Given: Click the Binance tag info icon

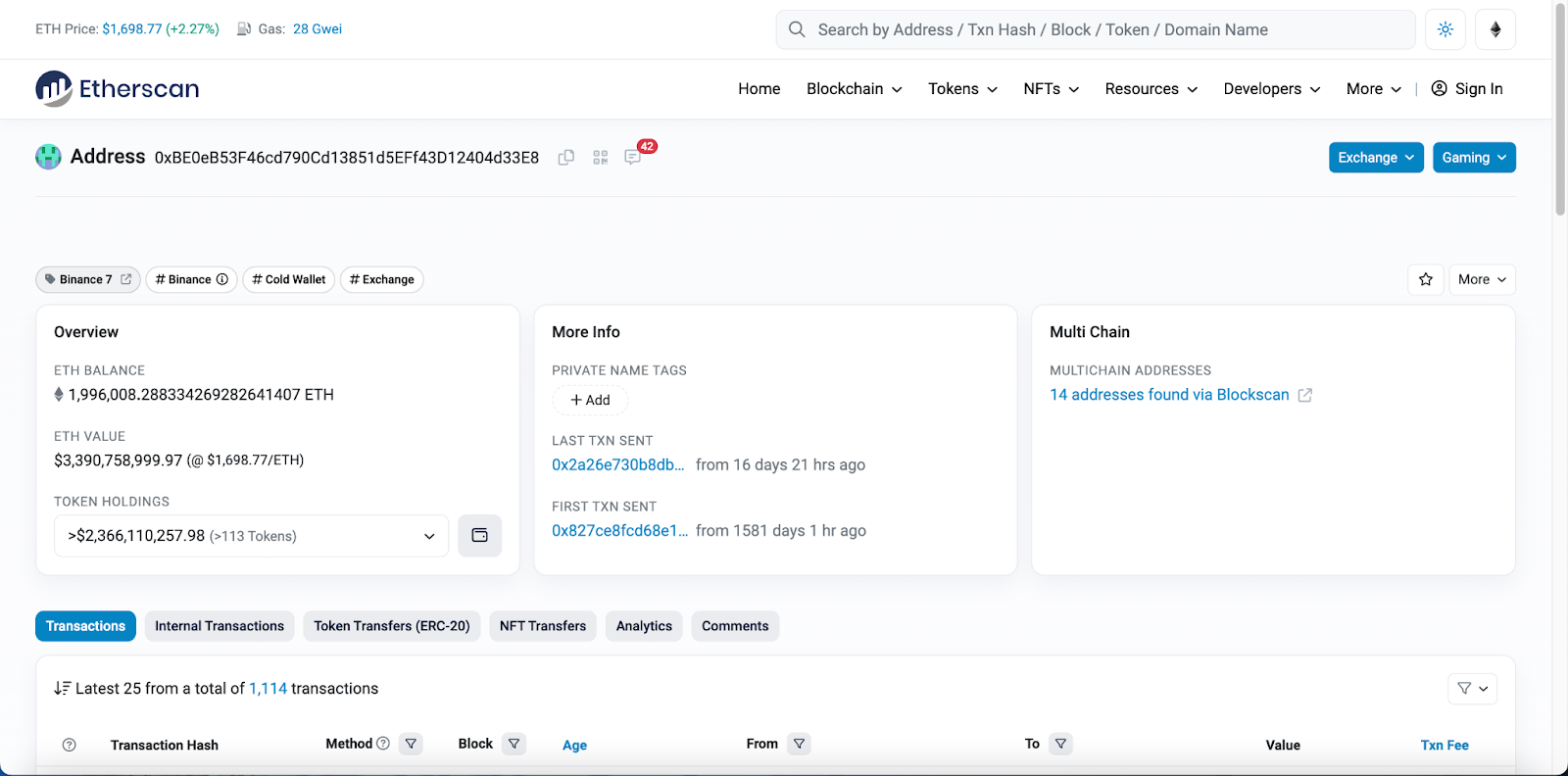Looking at the screenshot, I should 222,279.
